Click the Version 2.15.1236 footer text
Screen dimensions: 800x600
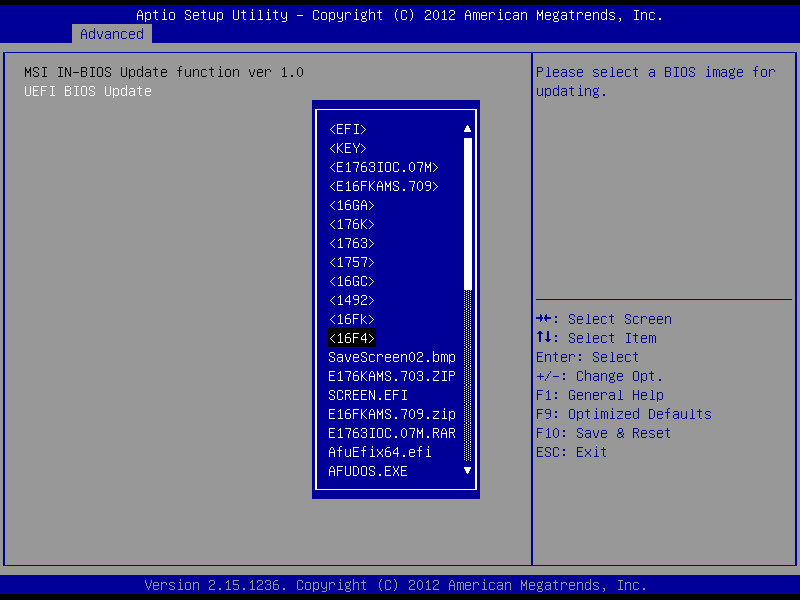pos(395,585)
